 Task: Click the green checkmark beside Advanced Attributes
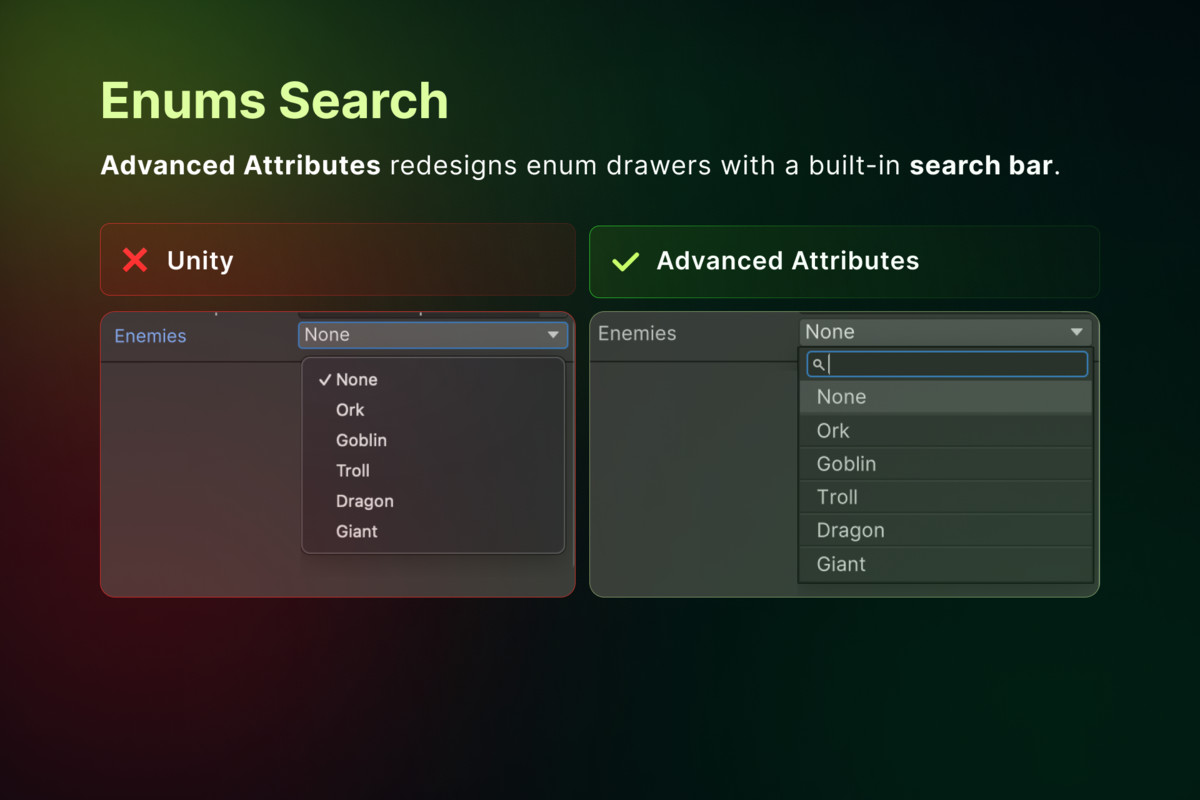click(625, 262)
